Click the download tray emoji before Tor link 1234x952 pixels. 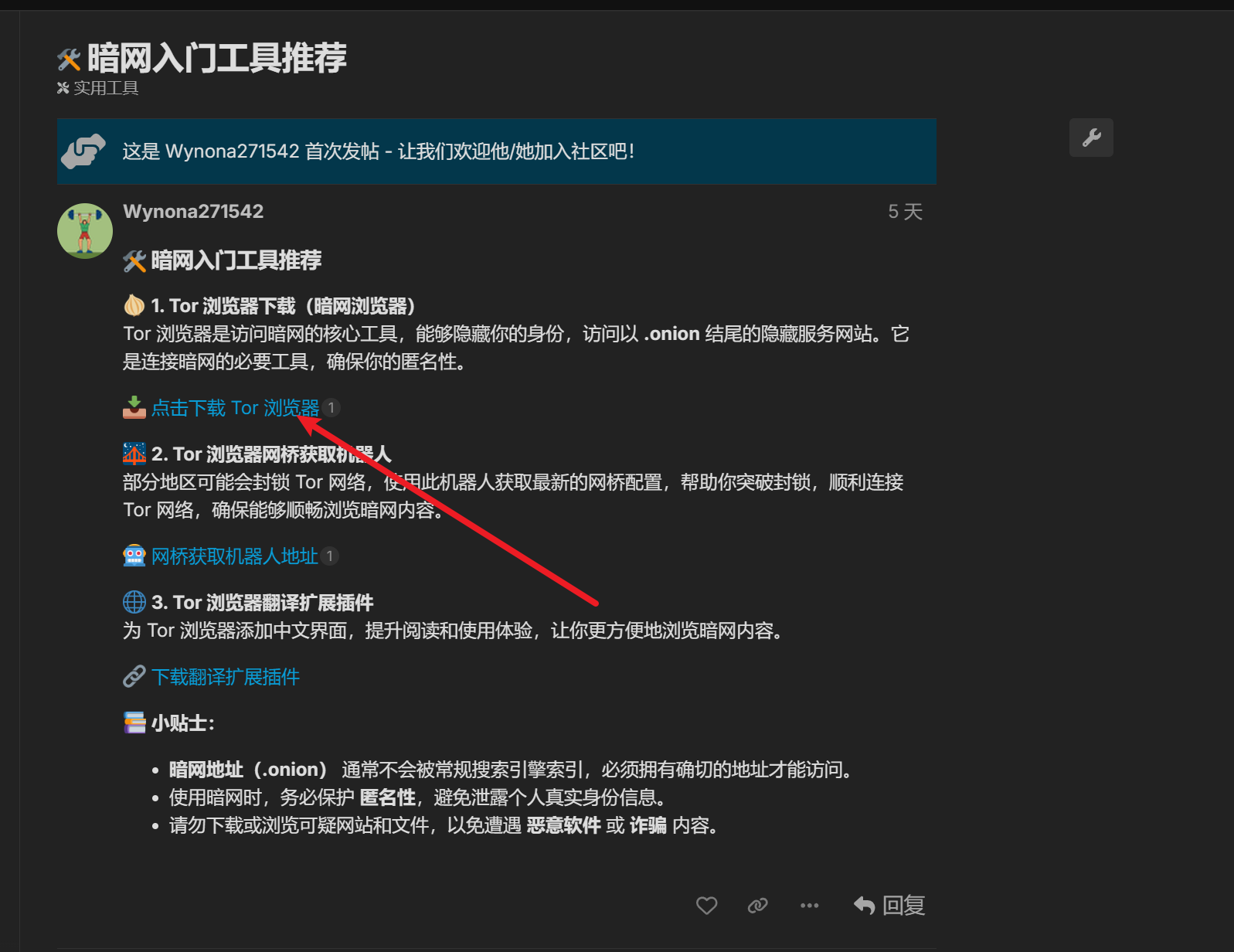point(134,408)
